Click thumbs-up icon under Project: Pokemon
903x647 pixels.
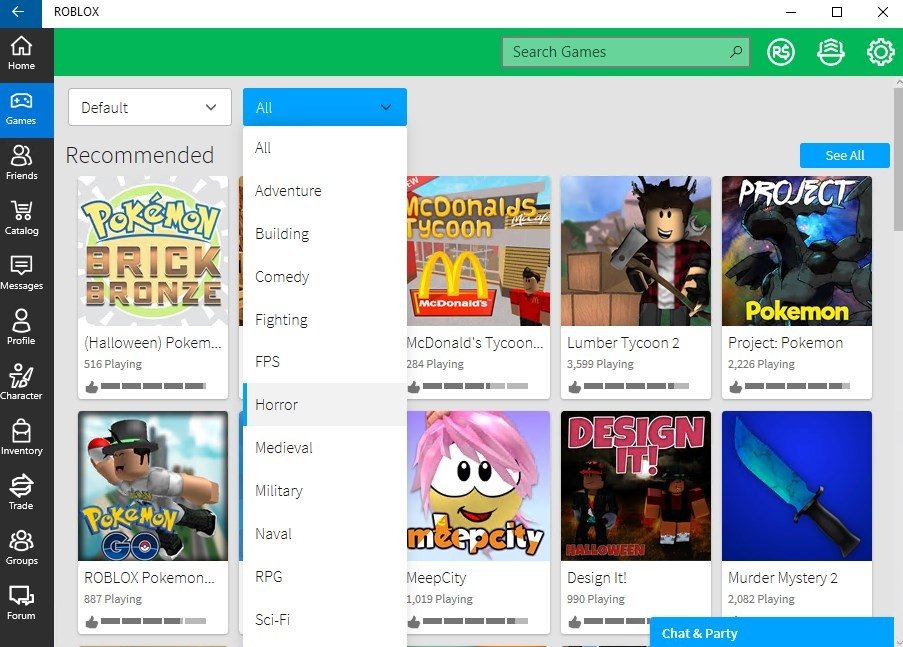[735, 387]
